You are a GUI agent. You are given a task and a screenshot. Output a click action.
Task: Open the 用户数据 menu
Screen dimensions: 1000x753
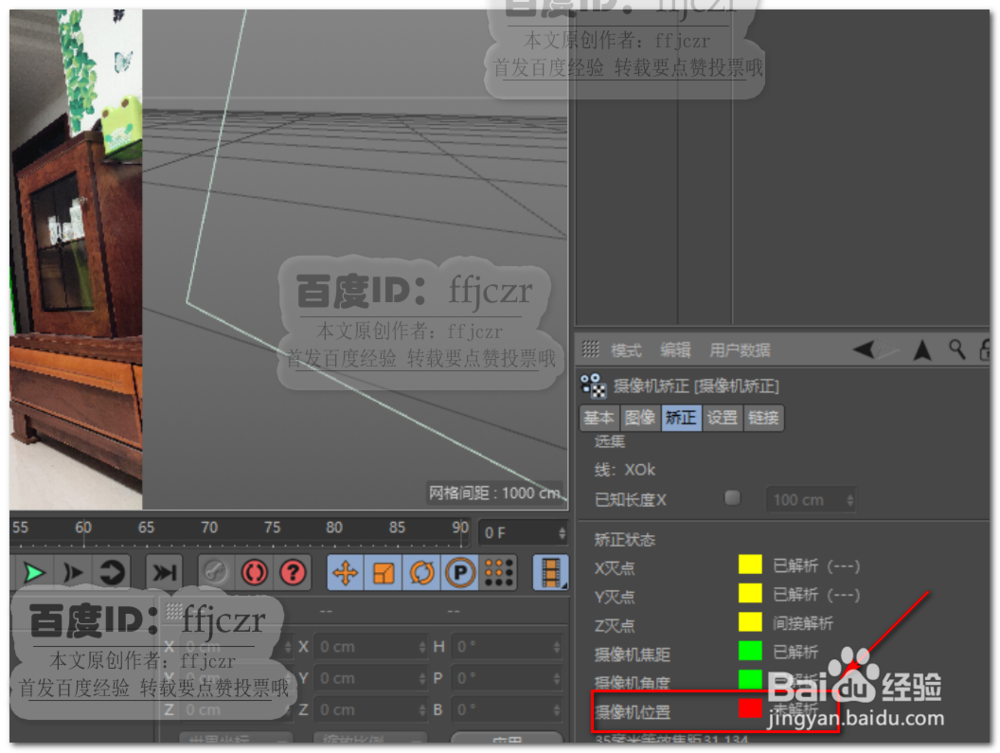(x=740, y=350)
